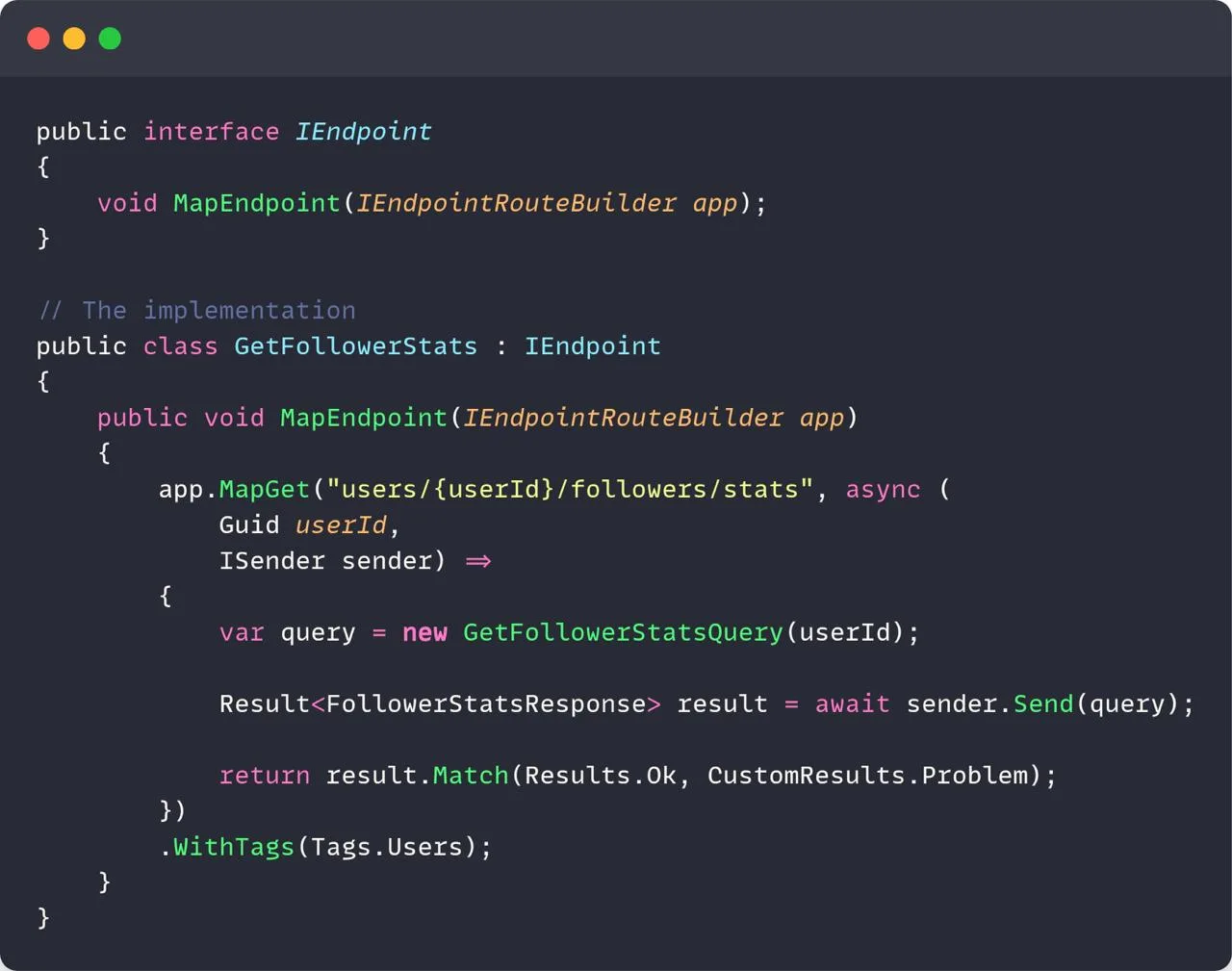The image size is (1232, 971).
Task: Click the green maximize dot
Action: pos(110,38)
